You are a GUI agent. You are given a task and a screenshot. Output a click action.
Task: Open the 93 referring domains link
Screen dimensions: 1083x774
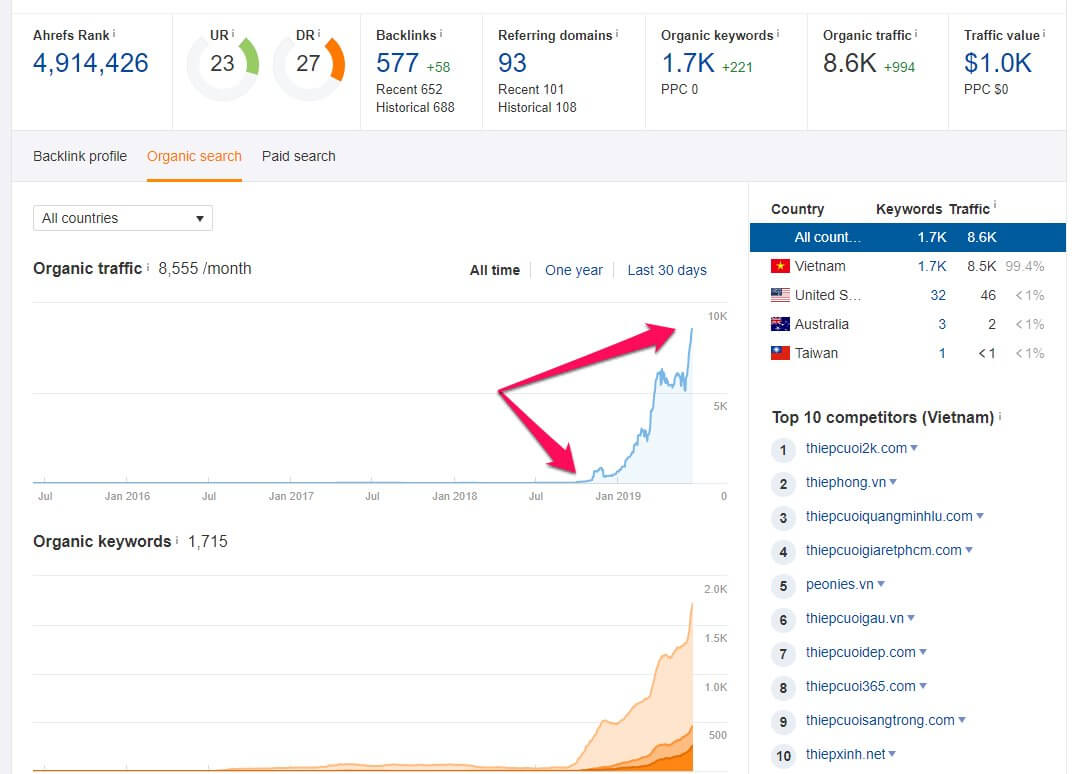click(512, 63)
